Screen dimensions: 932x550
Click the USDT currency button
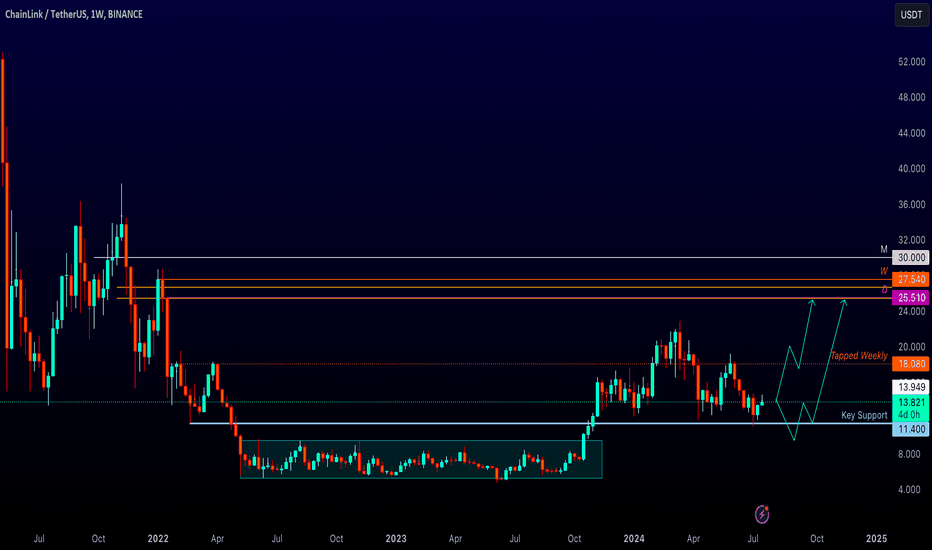(911, 15)
